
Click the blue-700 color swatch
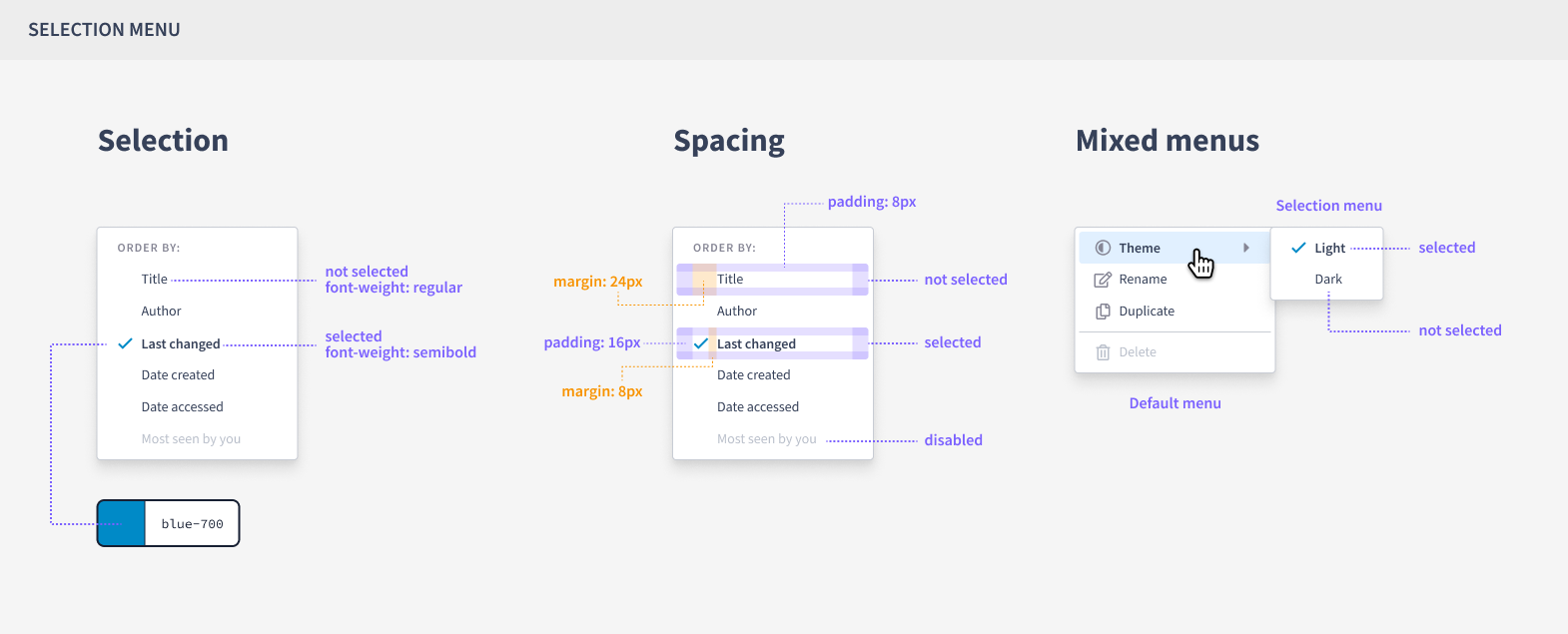122,523
